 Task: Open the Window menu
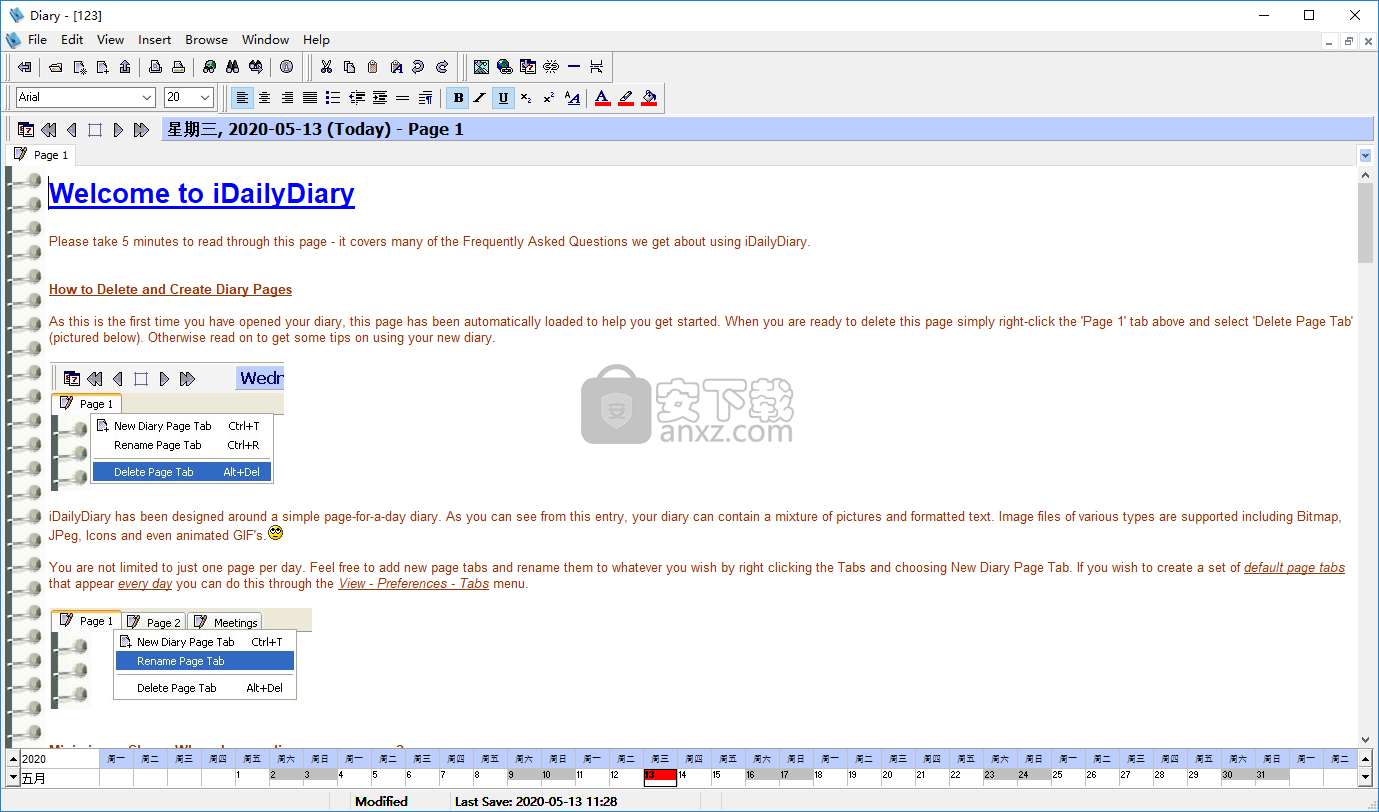pos(266,40)
